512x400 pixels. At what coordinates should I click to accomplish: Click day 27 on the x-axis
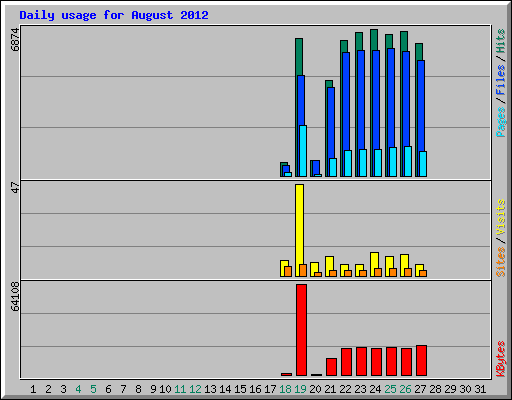click(420, 389)
